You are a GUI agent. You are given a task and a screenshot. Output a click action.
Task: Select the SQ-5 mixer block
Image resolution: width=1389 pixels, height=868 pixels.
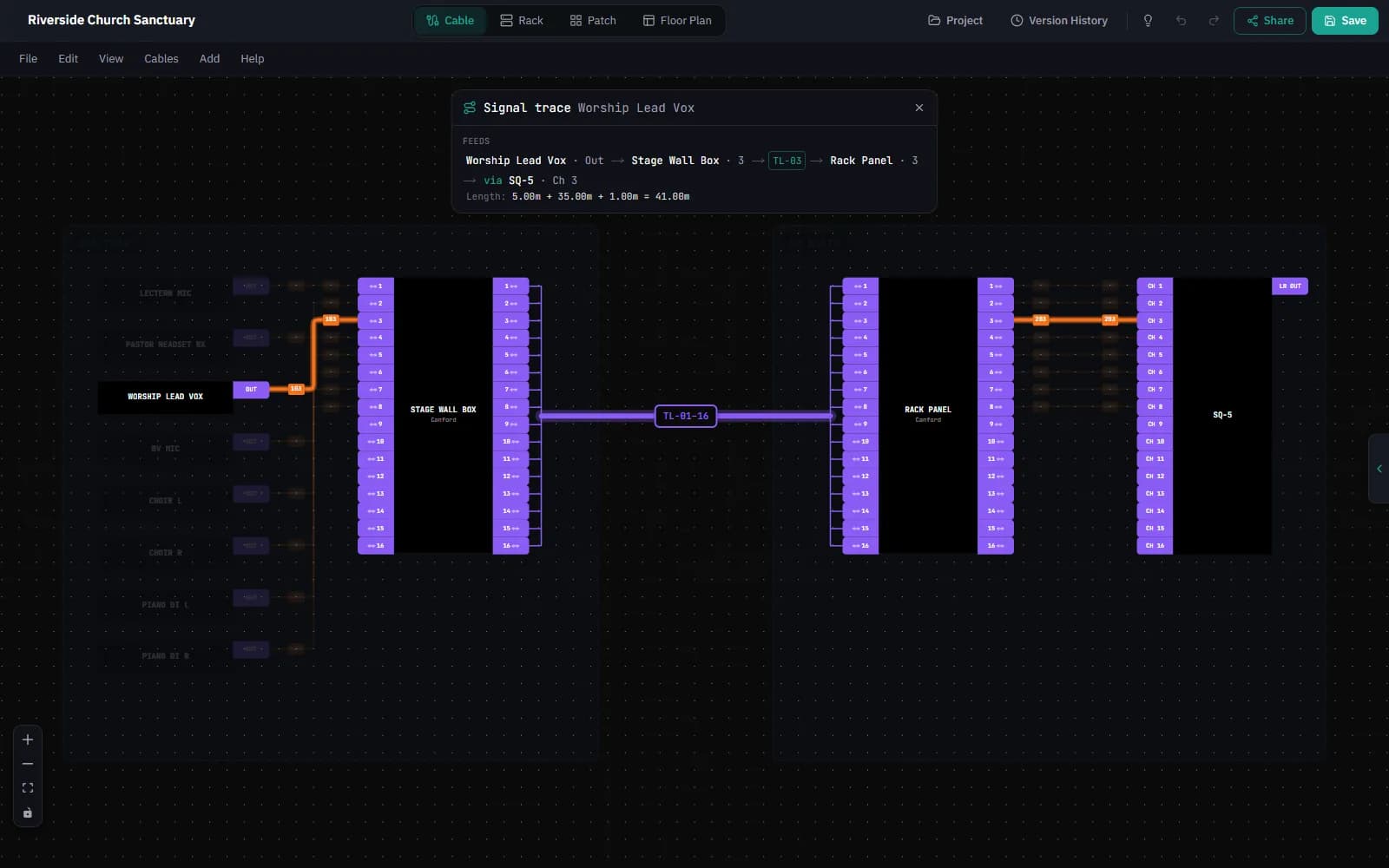(x=1222, y=415)
